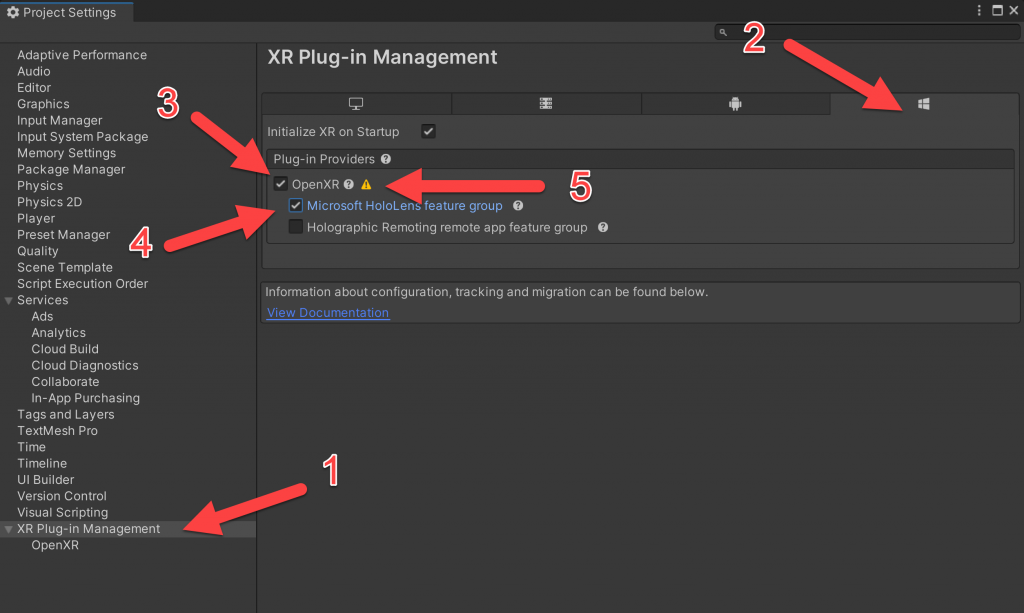Maximize the Project Settings window
Viewport: 1024px width, 613px height.
click(997, 10)
